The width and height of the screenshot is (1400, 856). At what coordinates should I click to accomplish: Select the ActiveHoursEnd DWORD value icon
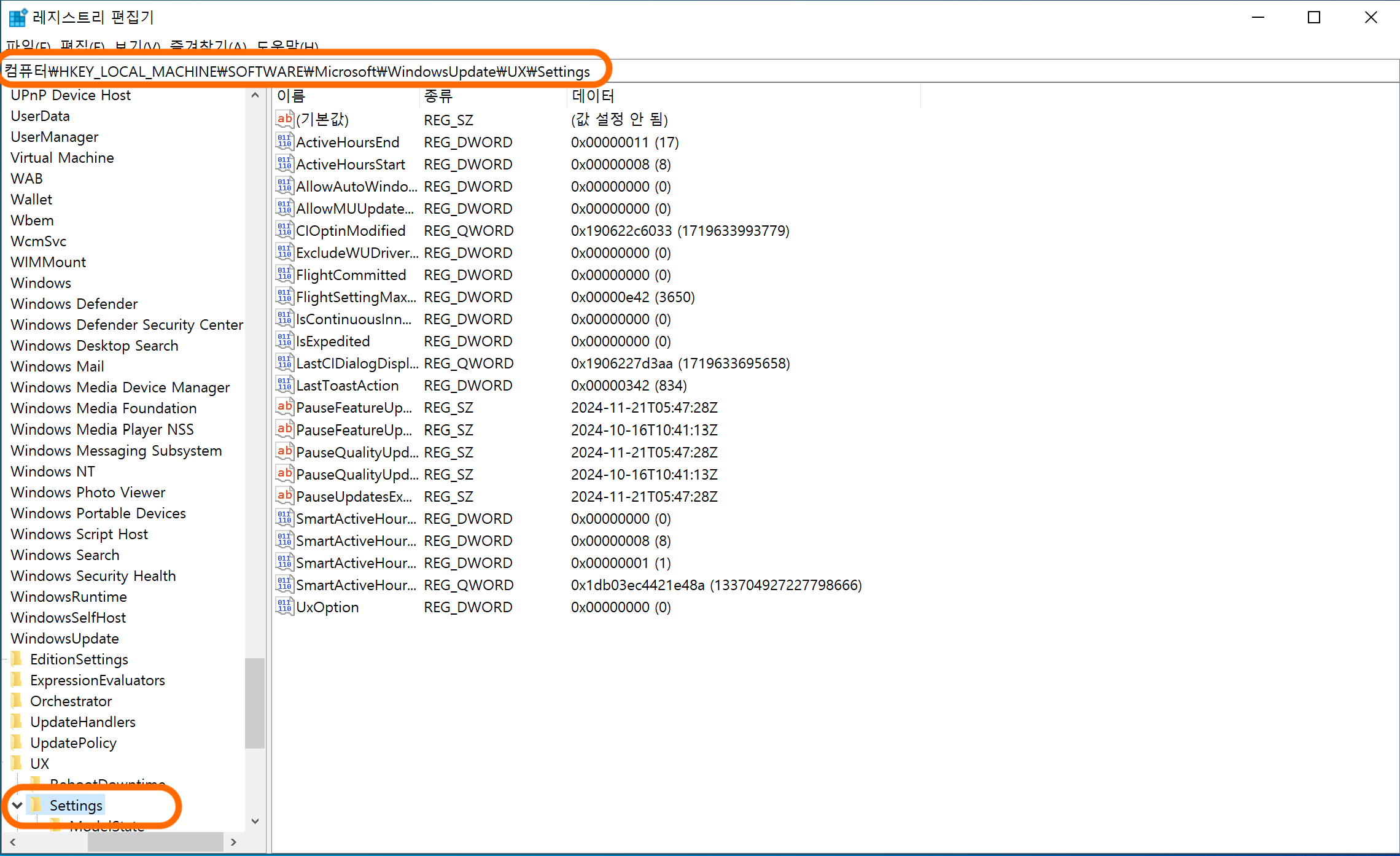(x=284, y=141)
